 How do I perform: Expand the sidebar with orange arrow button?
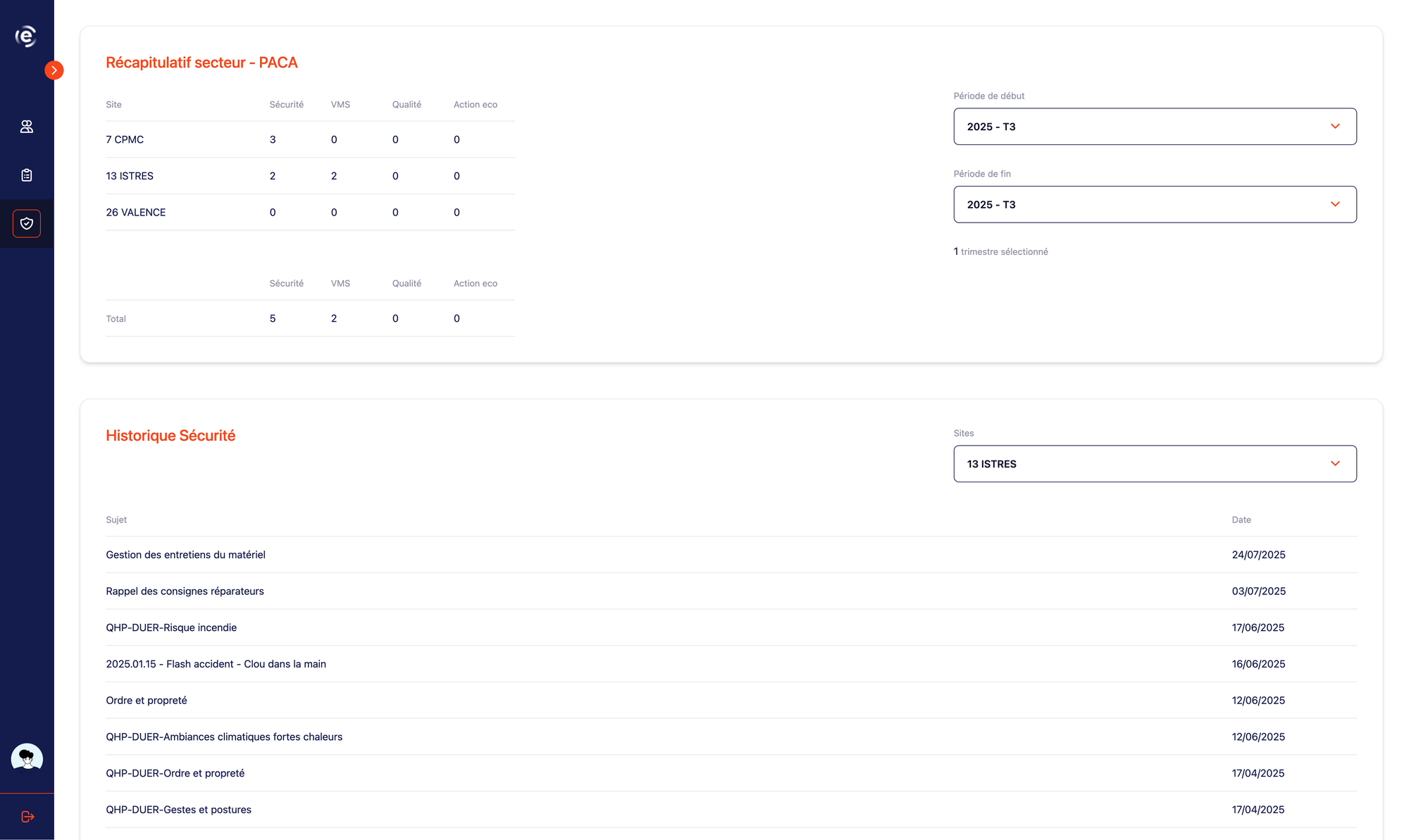54,70
